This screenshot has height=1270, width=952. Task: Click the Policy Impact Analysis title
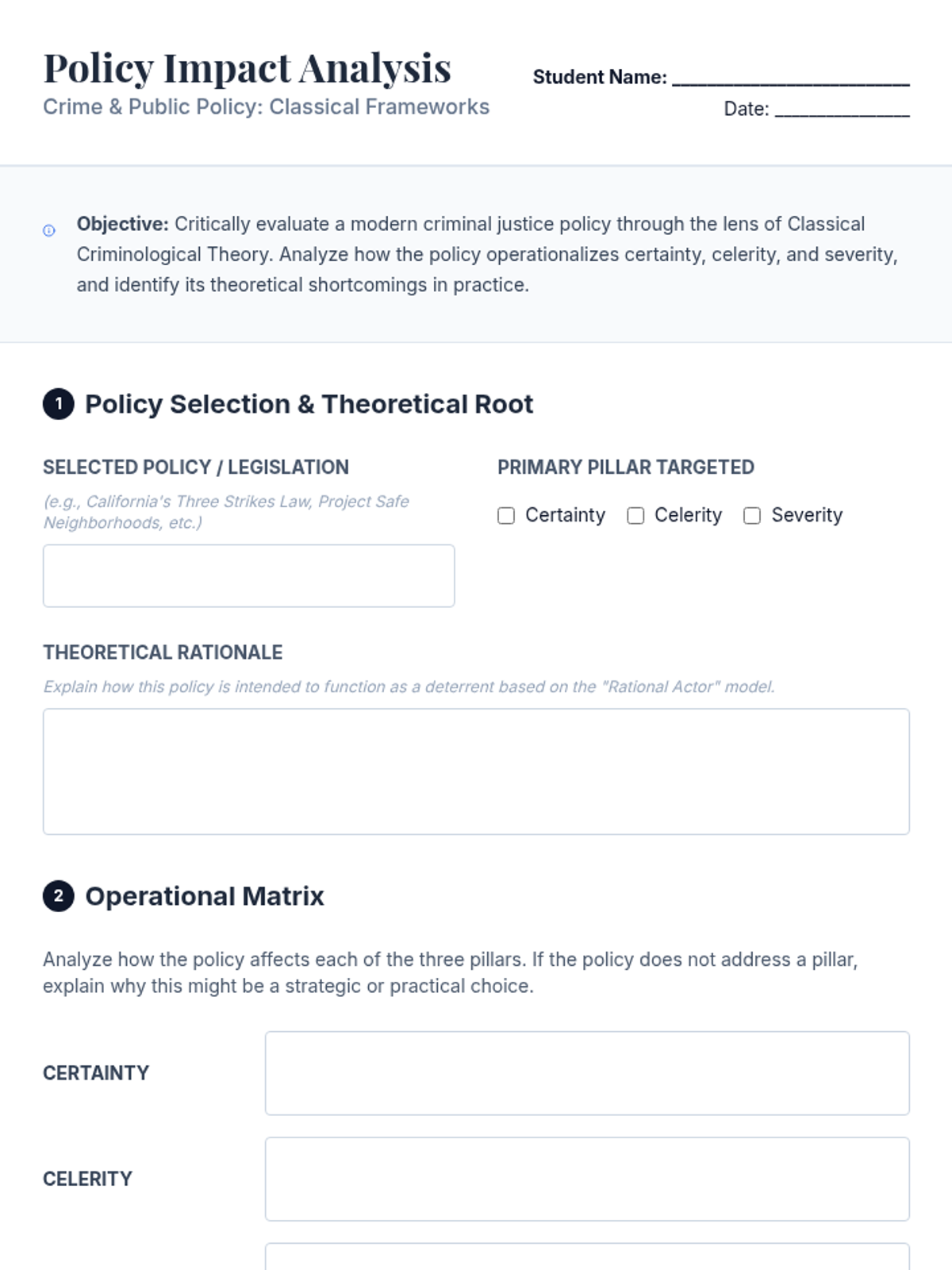tap(247, 68)
